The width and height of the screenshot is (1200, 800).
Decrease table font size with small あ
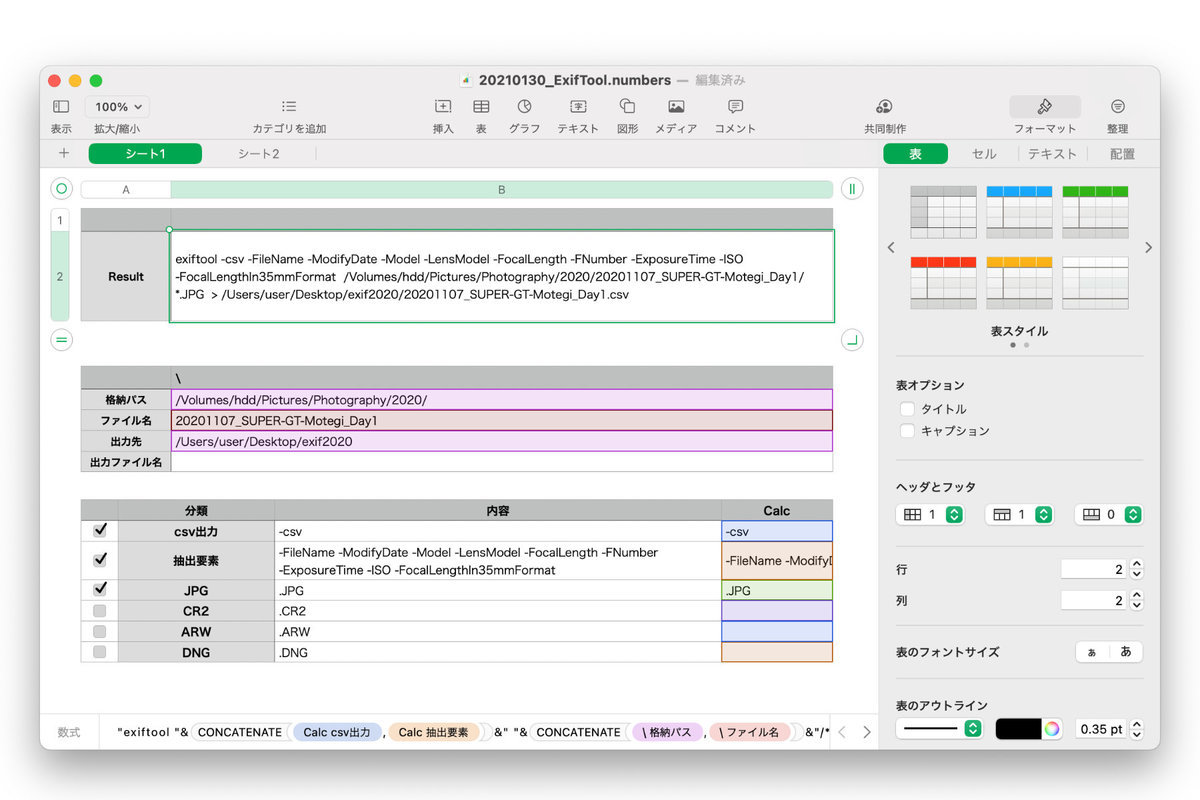click(x=1092, y=652)
